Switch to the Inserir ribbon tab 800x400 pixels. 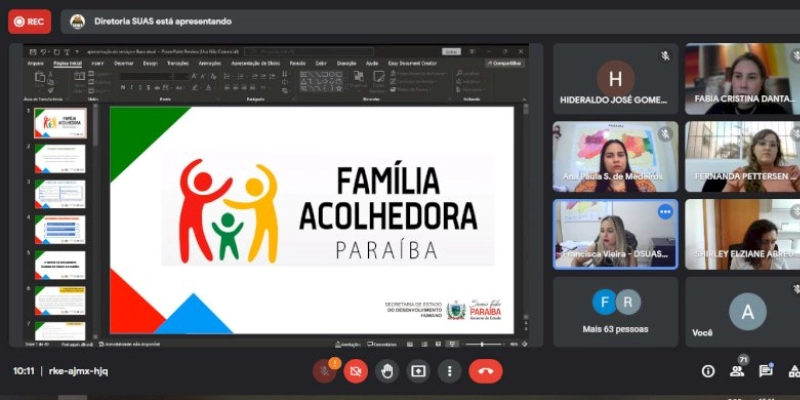point(97,63)
